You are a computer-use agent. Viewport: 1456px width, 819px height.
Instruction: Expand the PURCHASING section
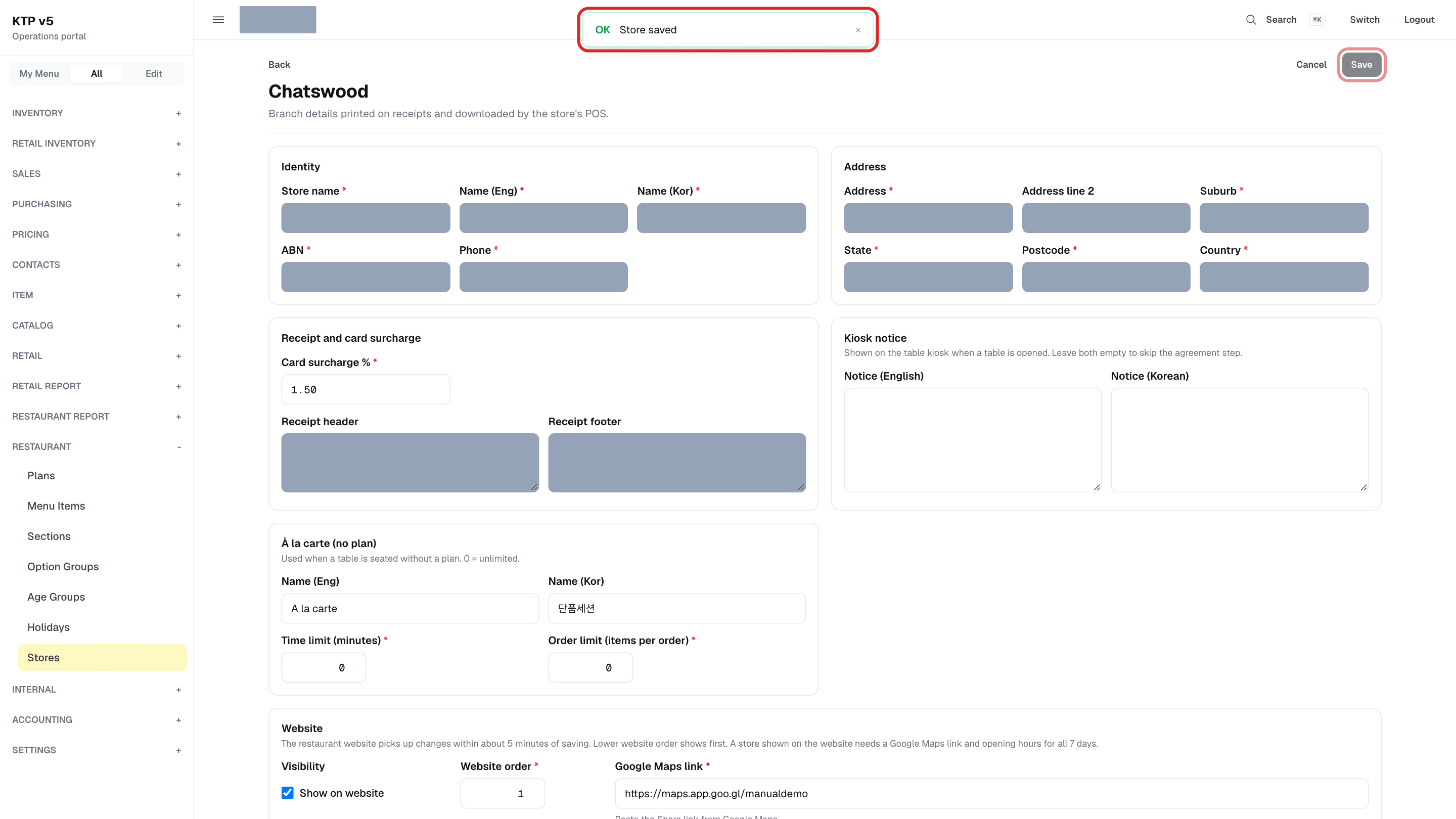[97, 204]
